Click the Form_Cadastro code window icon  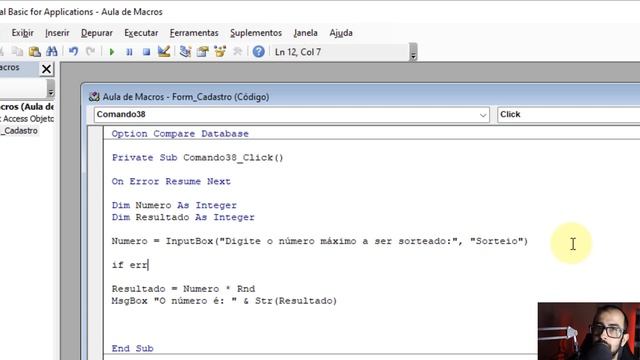click(94, 97)
